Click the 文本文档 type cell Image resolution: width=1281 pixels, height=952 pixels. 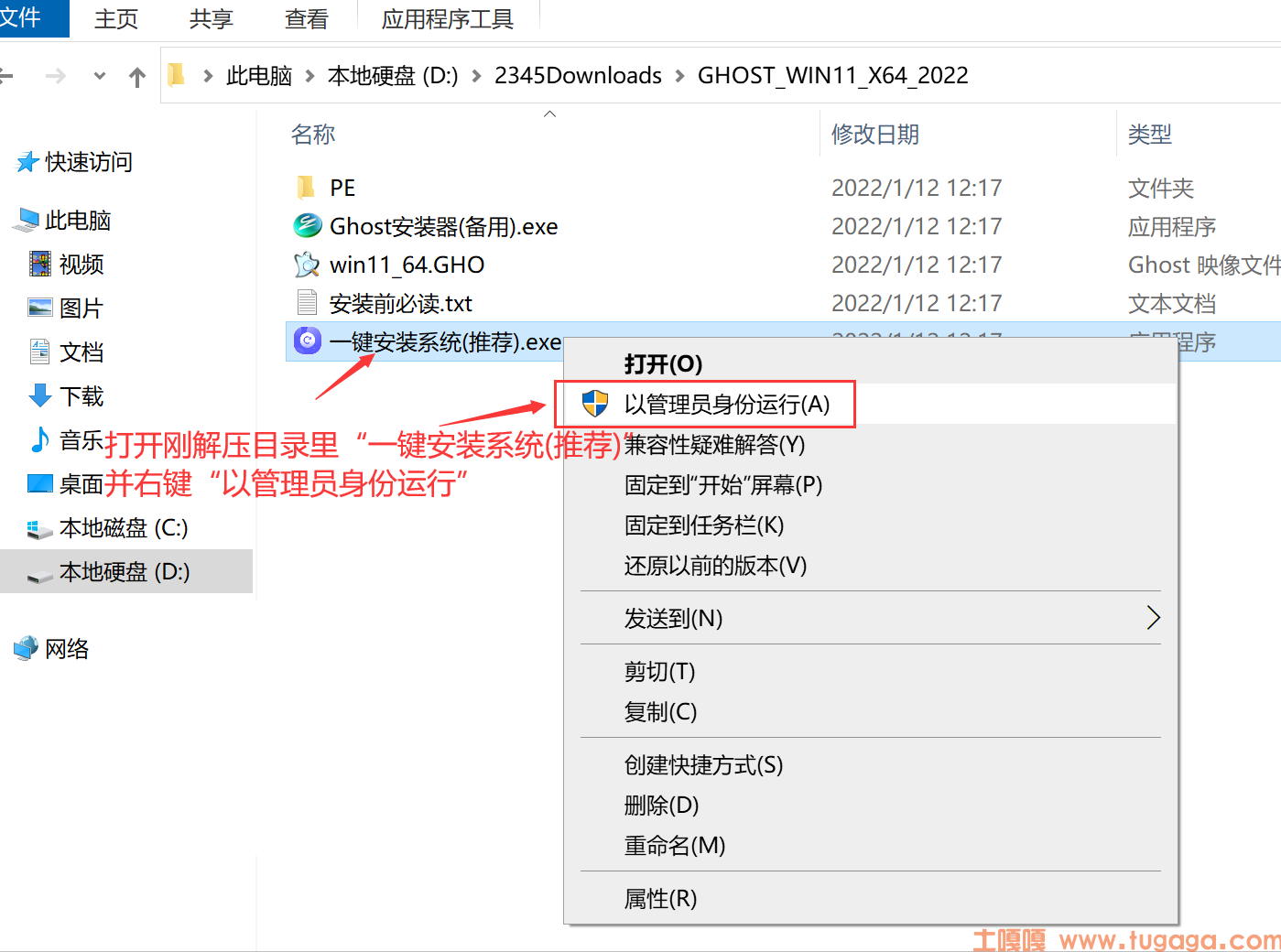point(1172,303)
